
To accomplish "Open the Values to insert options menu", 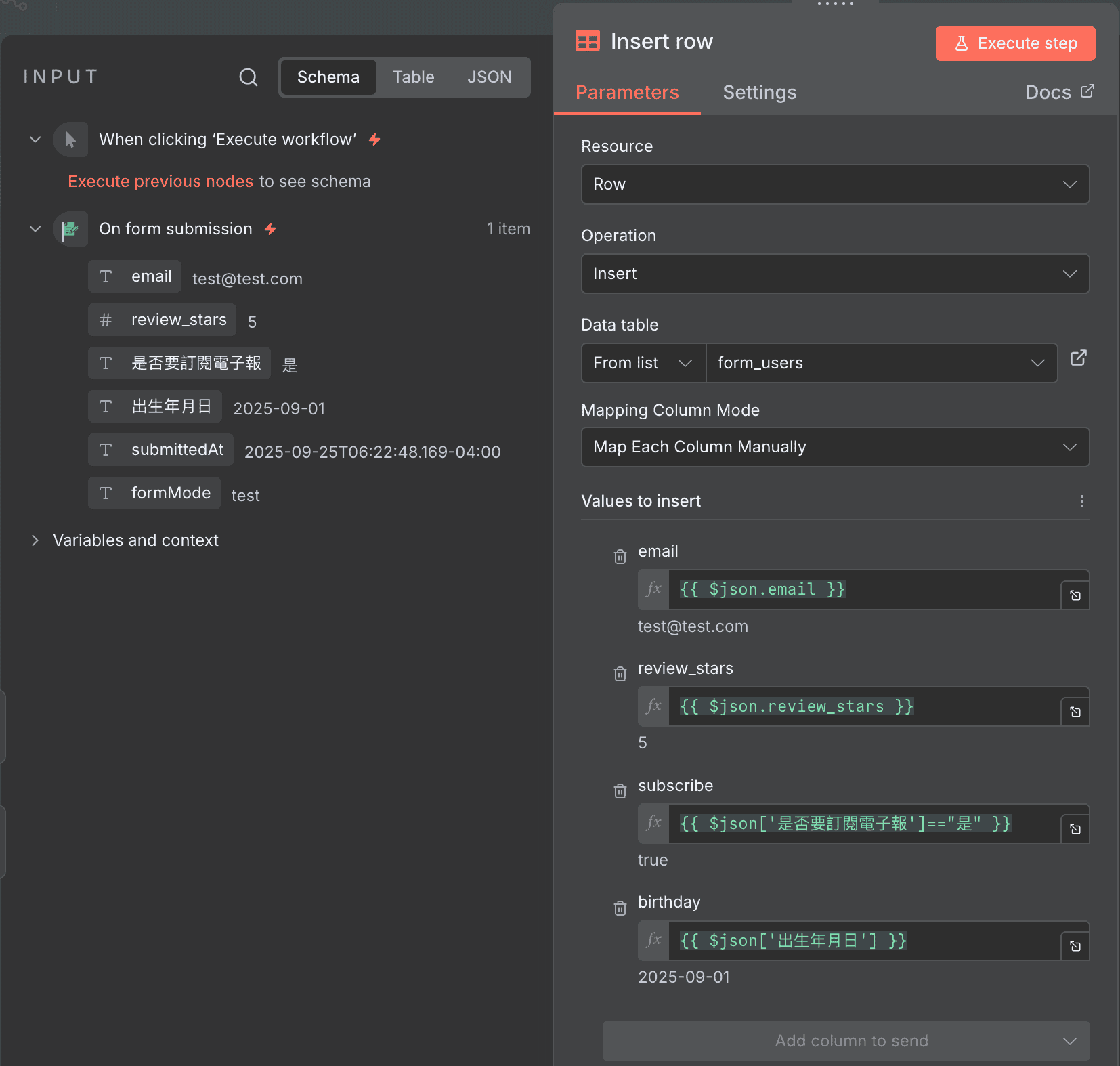I will click(x=1081, y=501).
